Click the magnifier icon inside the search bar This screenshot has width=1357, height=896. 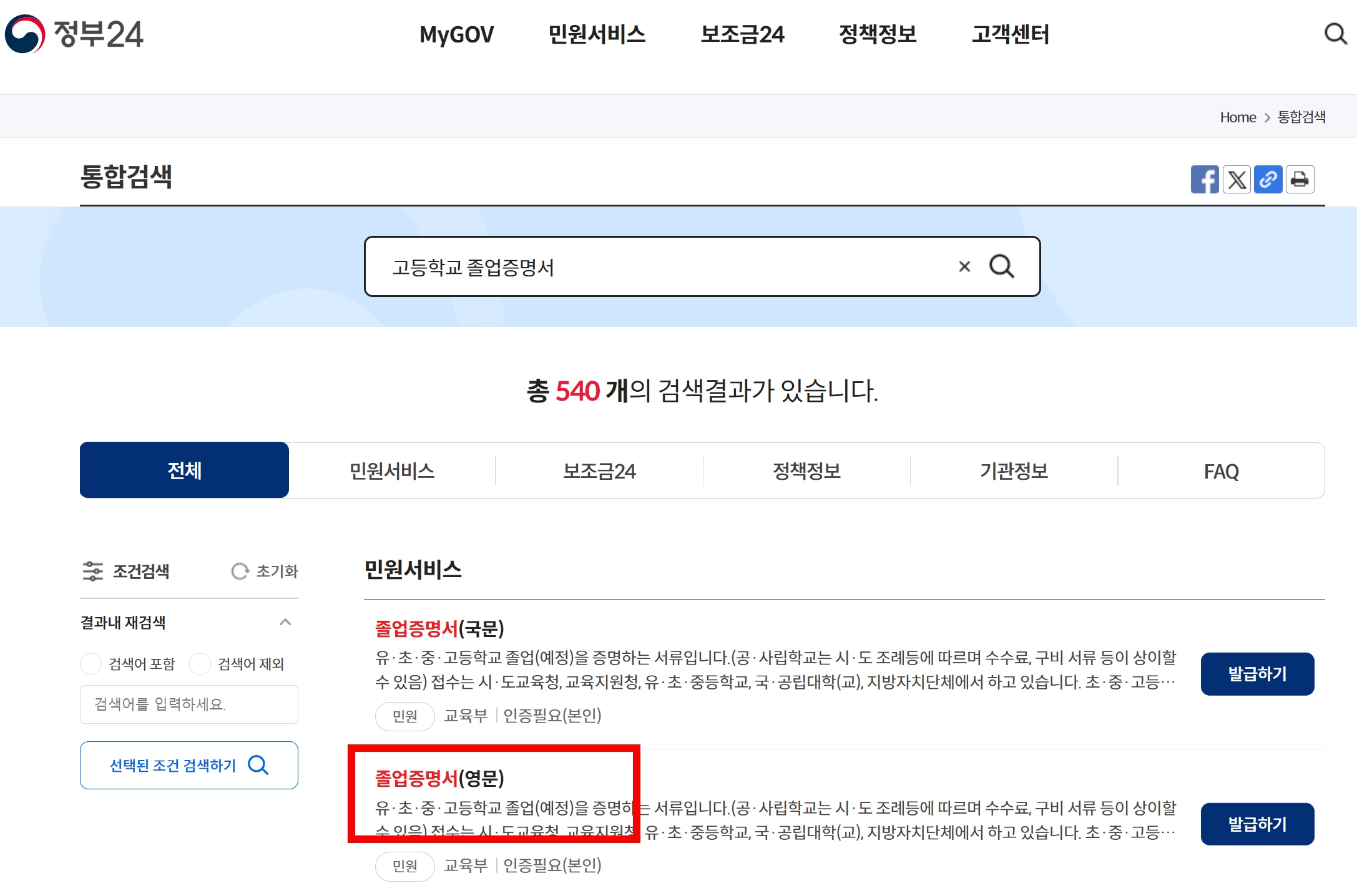tap(1002, 266)
